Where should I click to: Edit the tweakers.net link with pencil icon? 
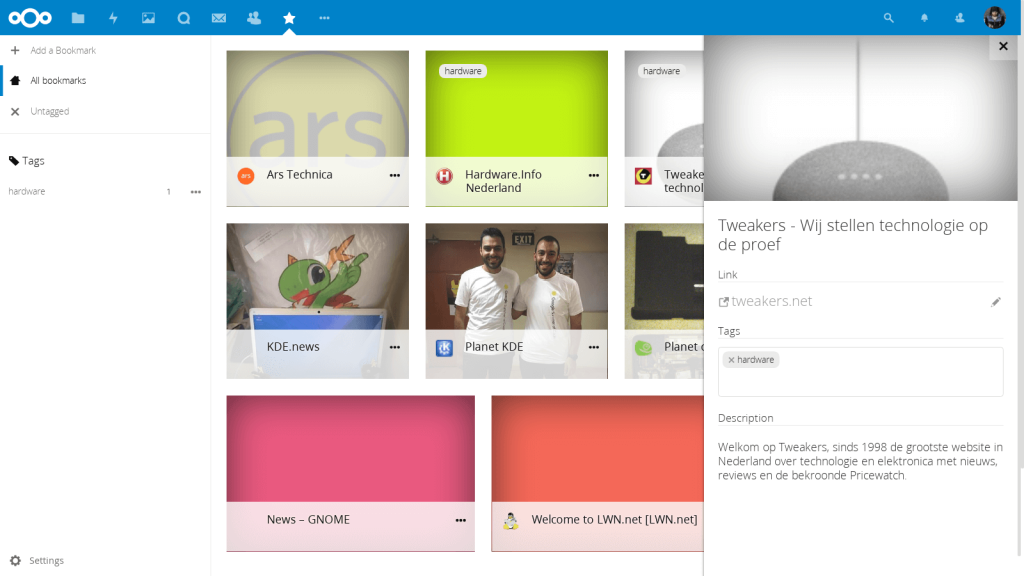pos(995,302)
